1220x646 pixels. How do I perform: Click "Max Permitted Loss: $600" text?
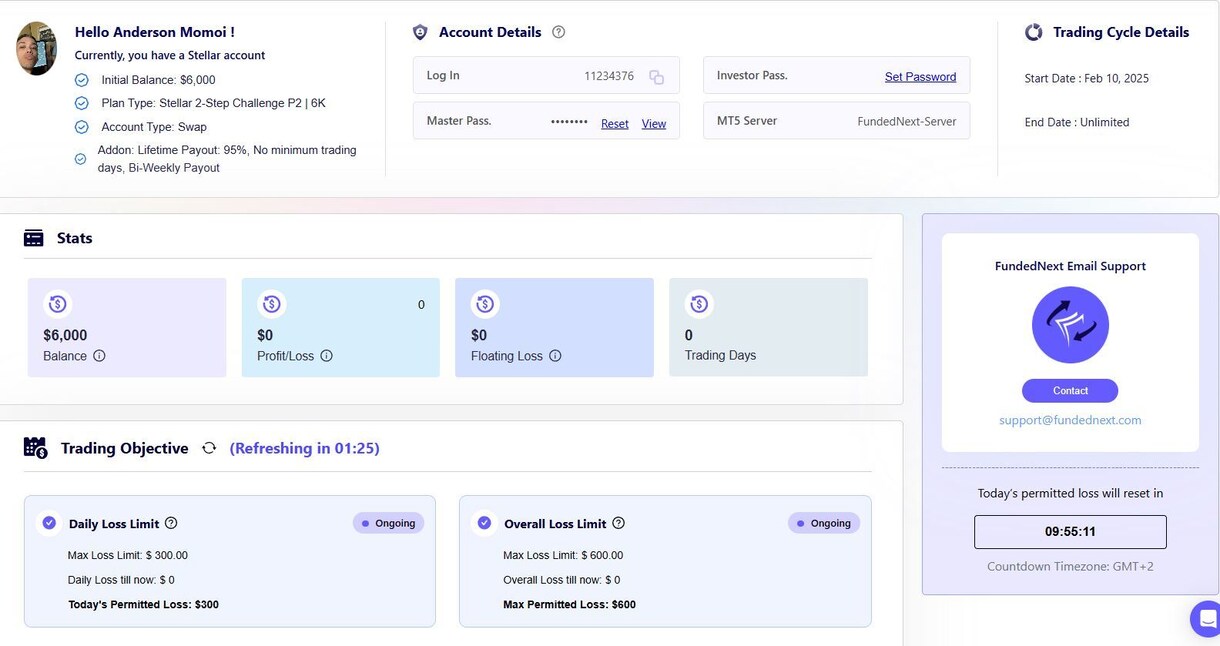570,604
